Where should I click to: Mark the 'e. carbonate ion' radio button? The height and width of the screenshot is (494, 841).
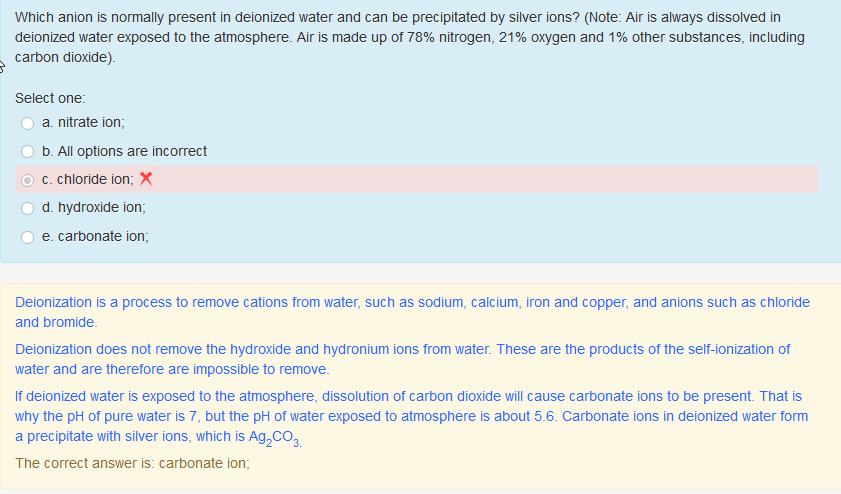(x=28, y=237)
